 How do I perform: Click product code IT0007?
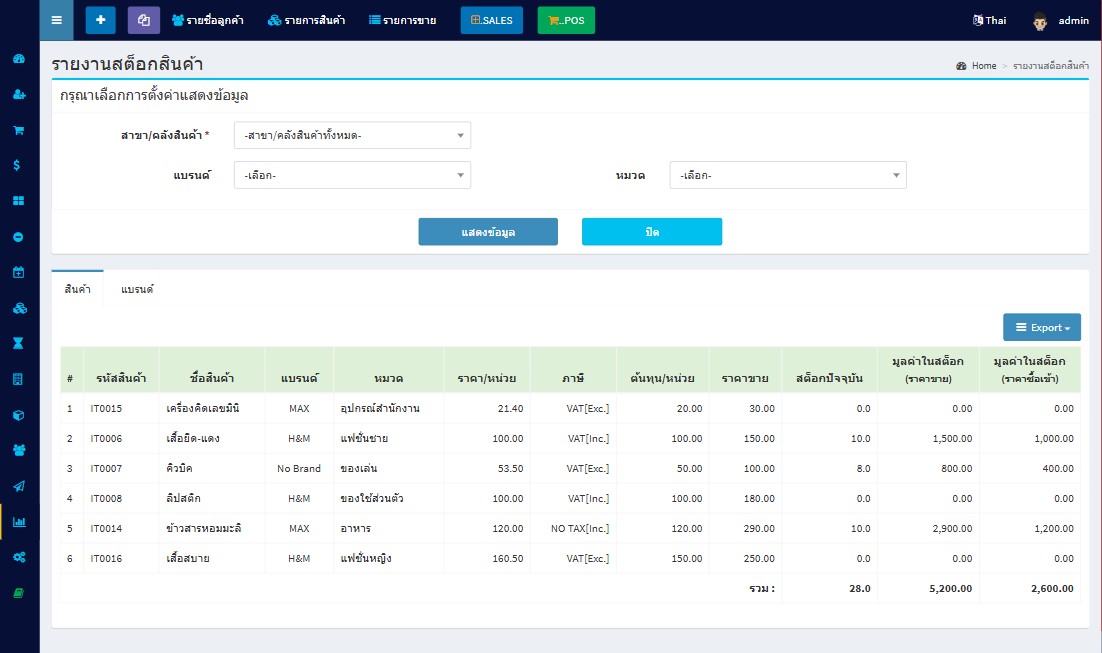click(106, 468)
